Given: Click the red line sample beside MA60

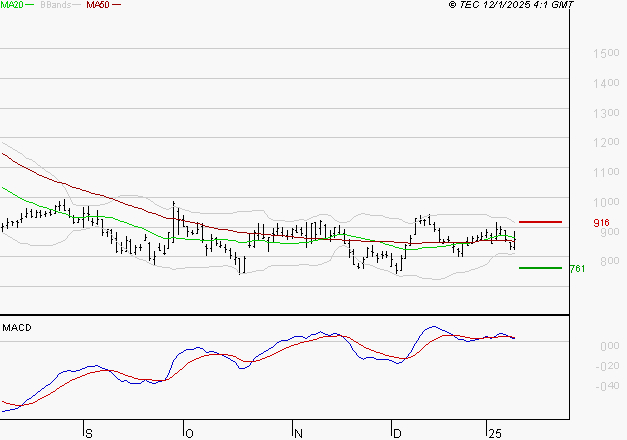Looking at the screenshot, I should [116, 6].
